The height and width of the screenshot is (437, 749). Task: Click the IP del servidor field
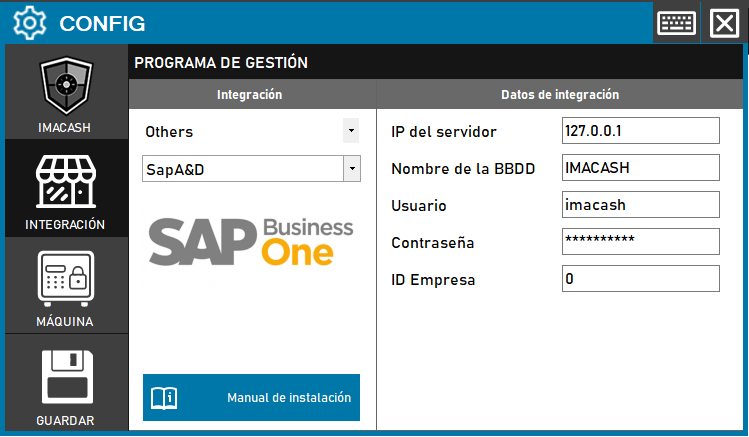pos(640,131)
